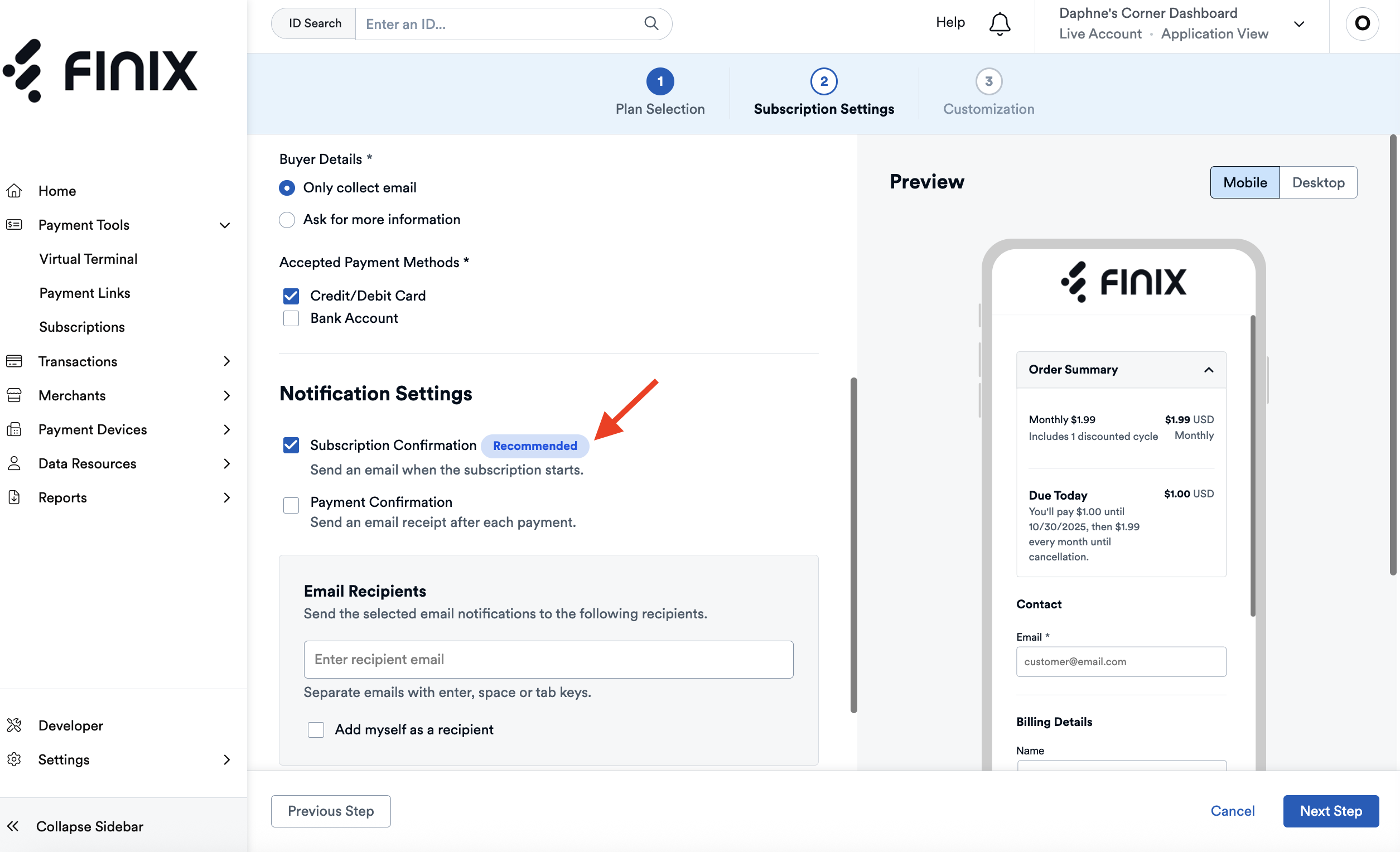Click the Collapse Sidebar double-arrow icon
Screen dimensions: 1400x852
click(13, 826)
